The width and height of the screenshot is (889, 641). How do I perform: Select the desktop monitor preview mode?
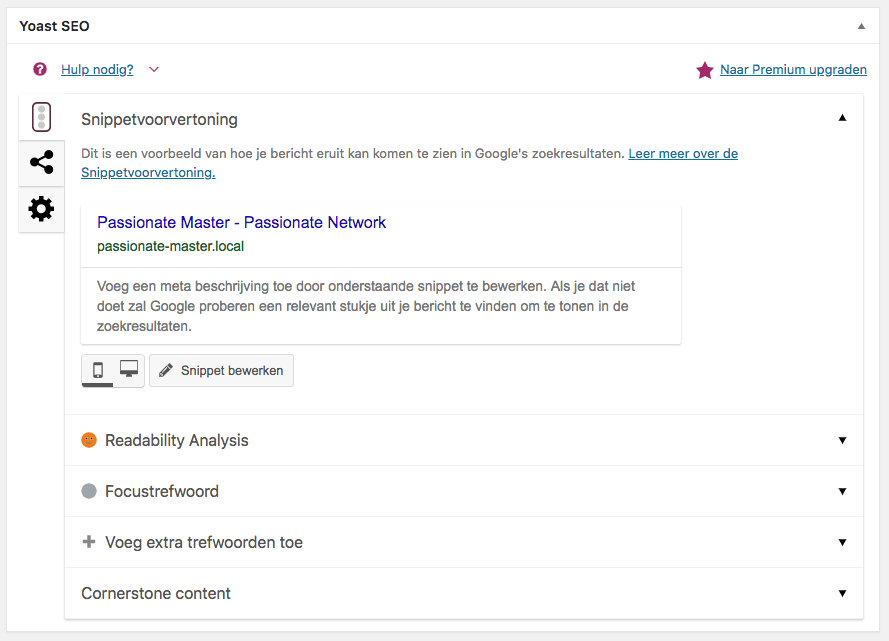click(x=129, y=370)
